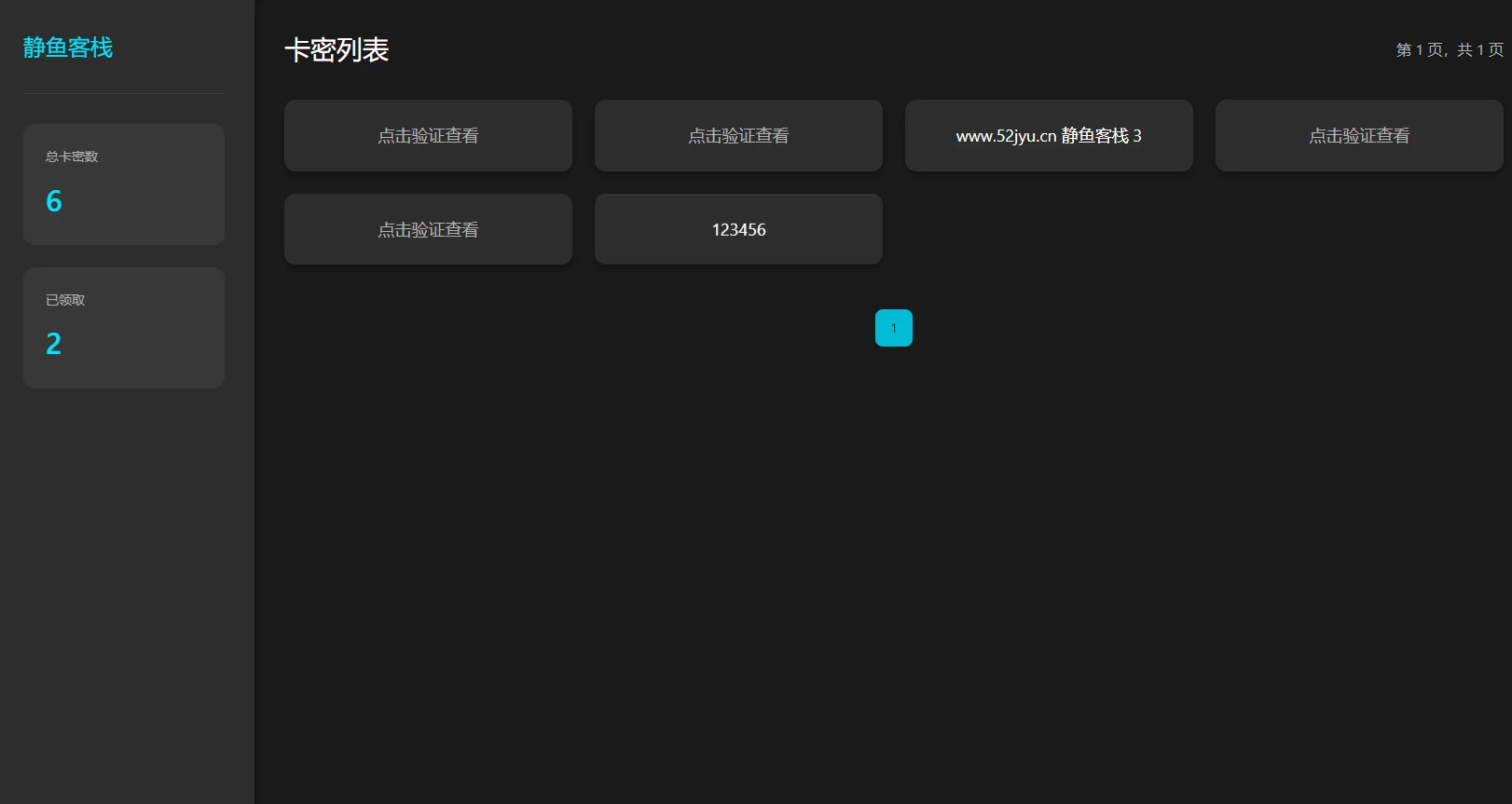The width and height of the screenshot is (1512, 804).
Task: Click the www.52jyu.cn URL text
Action: tap(1006, 136)
